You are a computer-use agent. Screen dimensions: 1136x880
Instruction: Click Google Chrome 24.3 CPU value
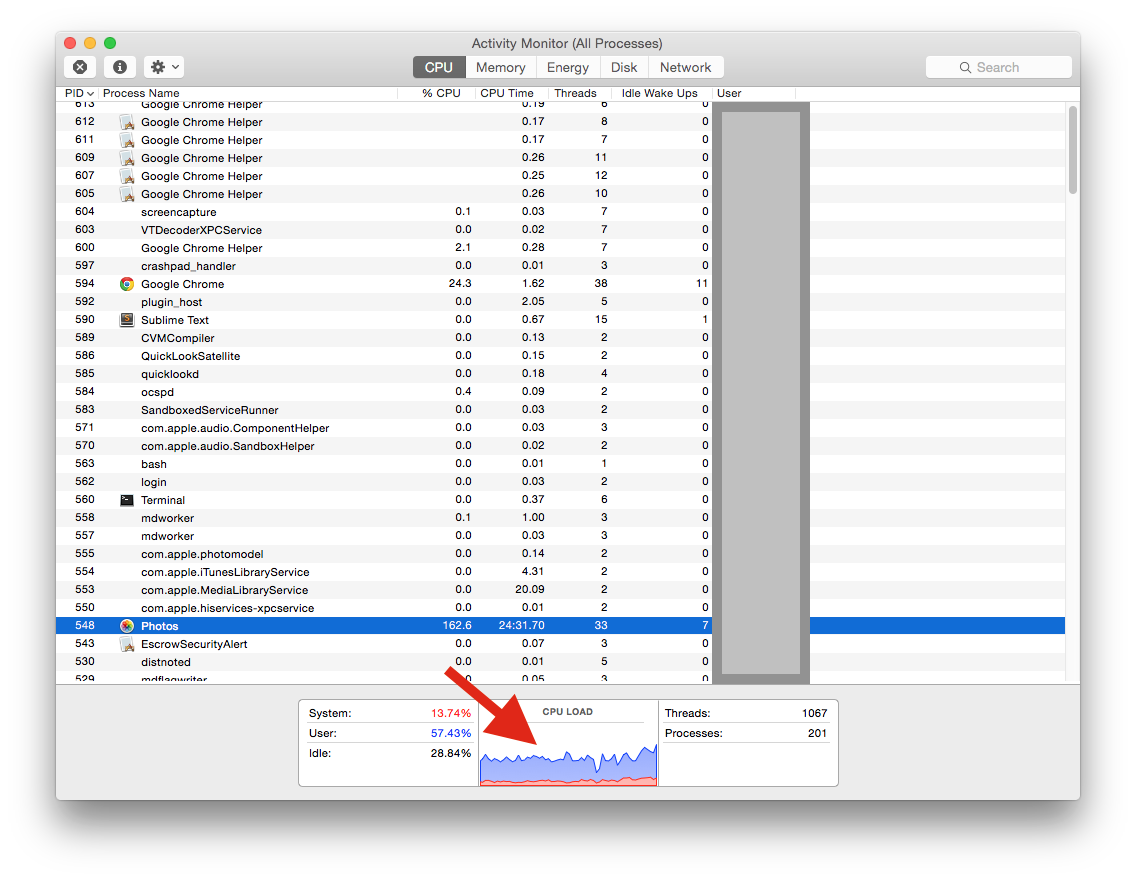click(460, 284)
